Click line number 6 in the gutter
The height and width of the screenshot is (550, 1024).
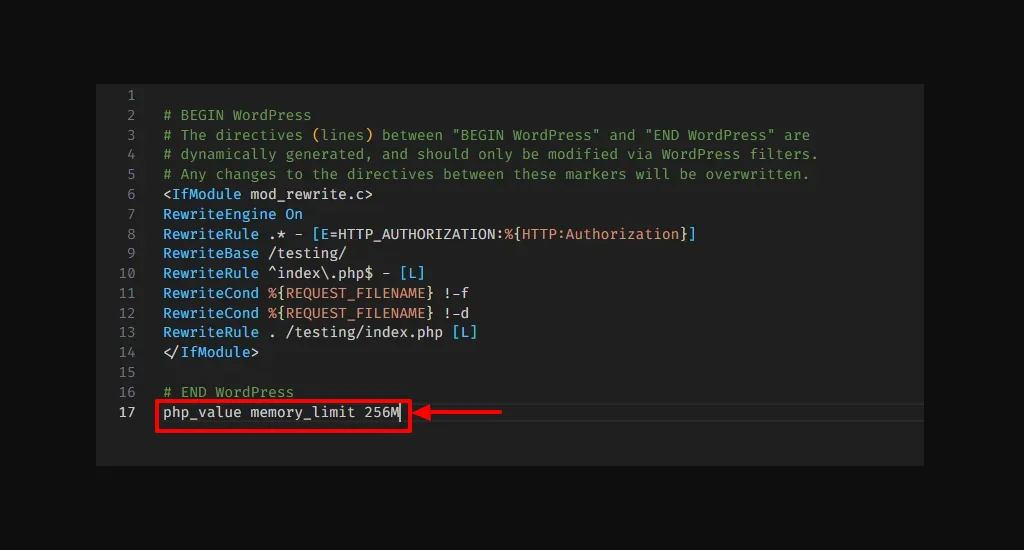(131, 195)
